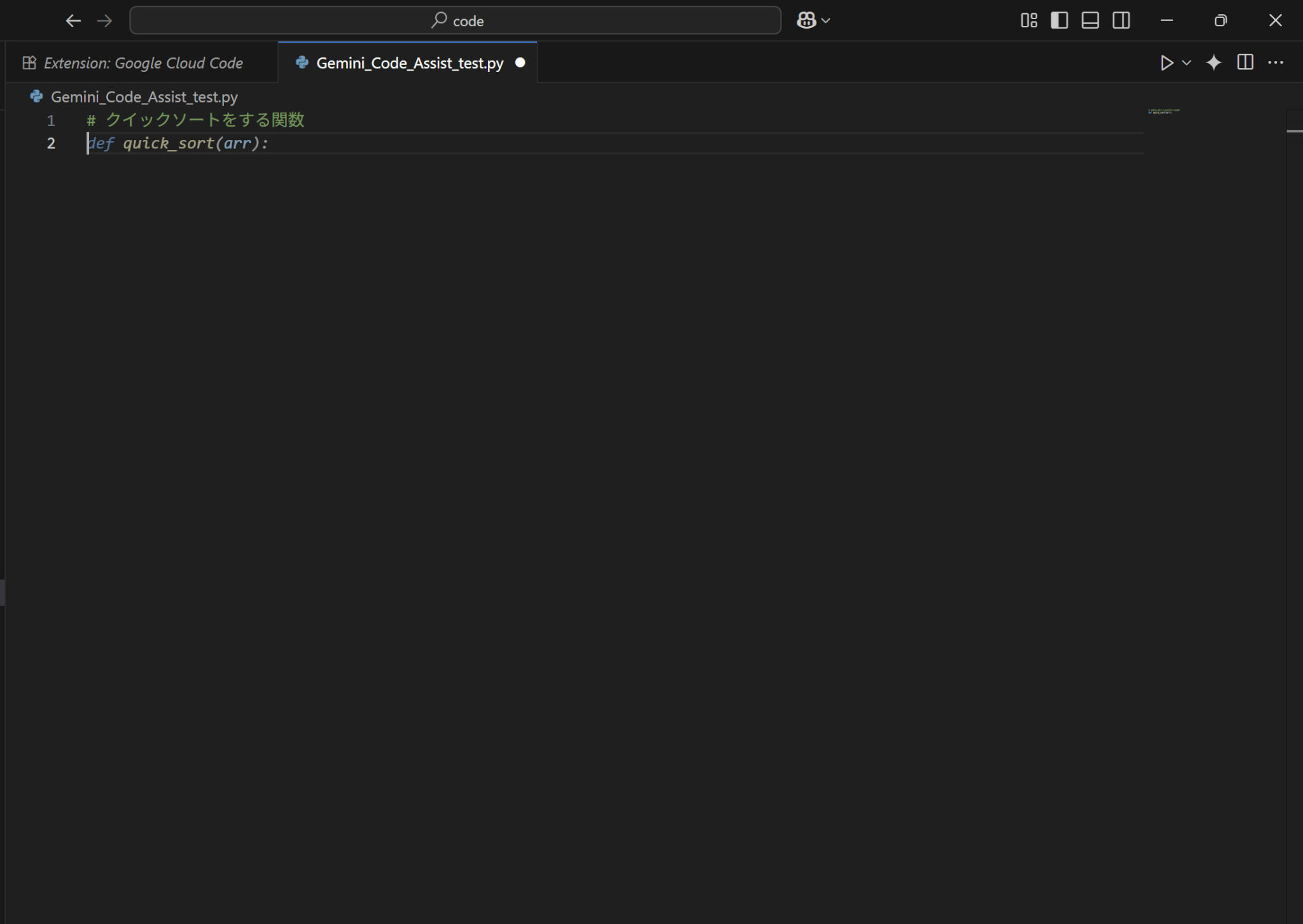
Task: Toggle the secondary side bar
Action: [x=1121, y=20]
